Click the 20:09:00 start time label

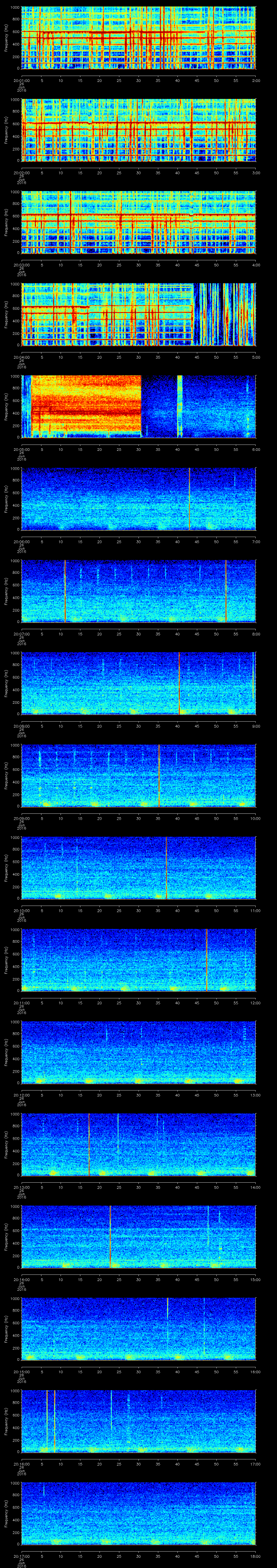21,819
